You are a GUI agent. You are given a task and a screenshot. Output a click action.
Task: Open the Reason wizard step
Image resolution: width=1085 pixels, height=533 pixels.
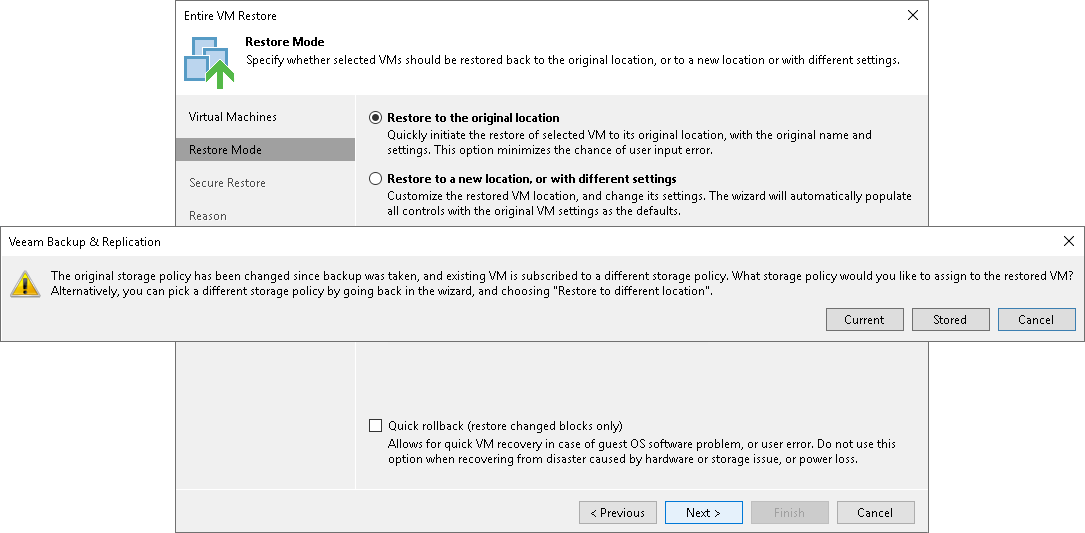(x=208, y=216)
